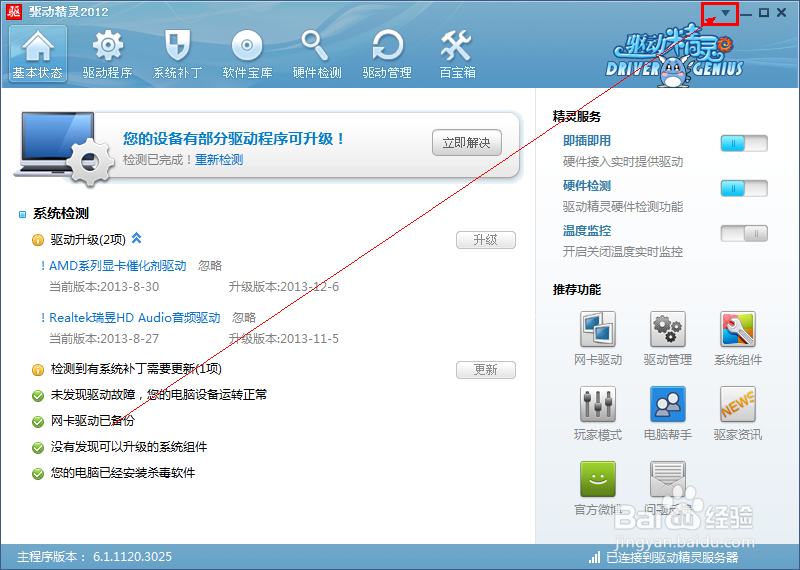Click the Driver Genius mascot logo

point(674,59)
